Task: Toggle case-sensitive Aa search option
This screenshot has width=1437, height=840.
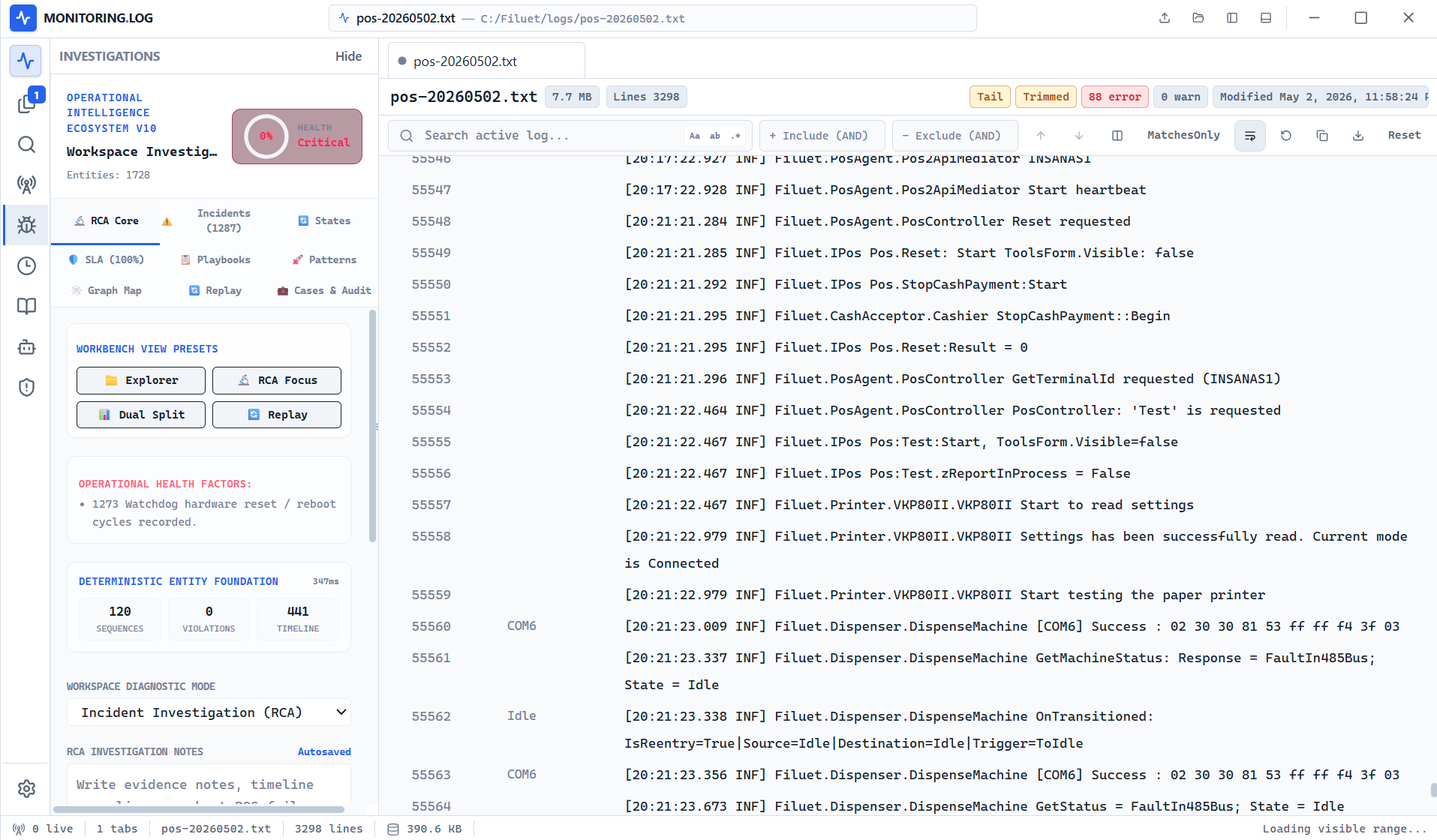Action: [695, 136]
